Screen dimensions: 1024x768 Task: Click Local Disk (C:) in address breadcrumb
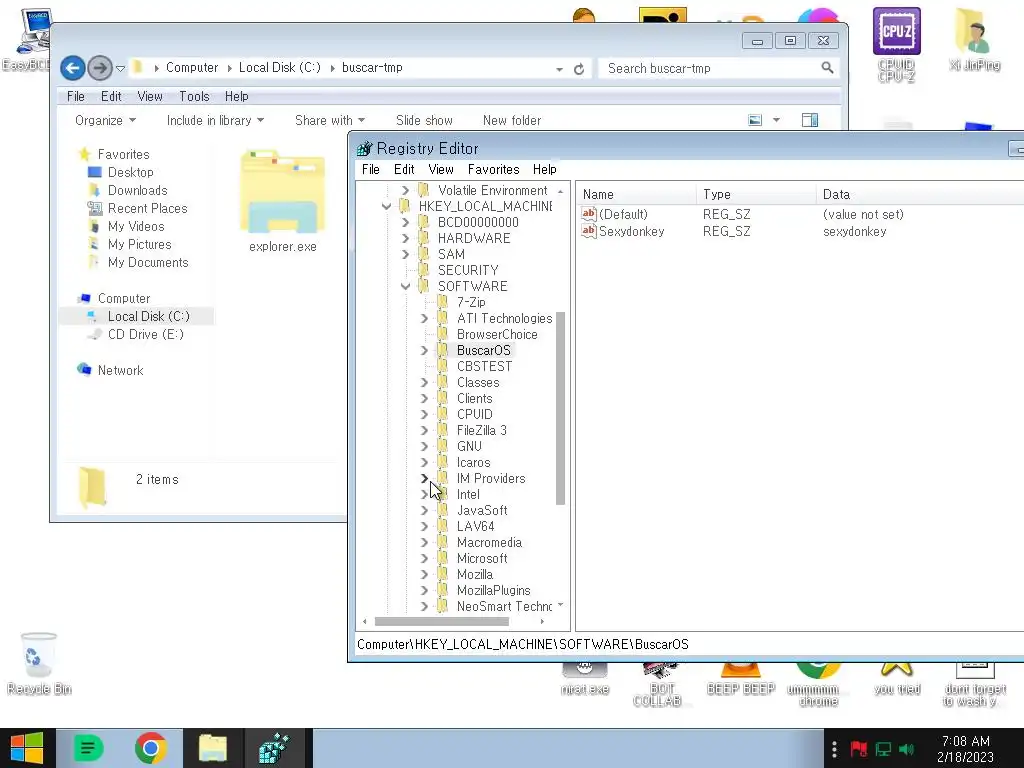pos(280,67)
